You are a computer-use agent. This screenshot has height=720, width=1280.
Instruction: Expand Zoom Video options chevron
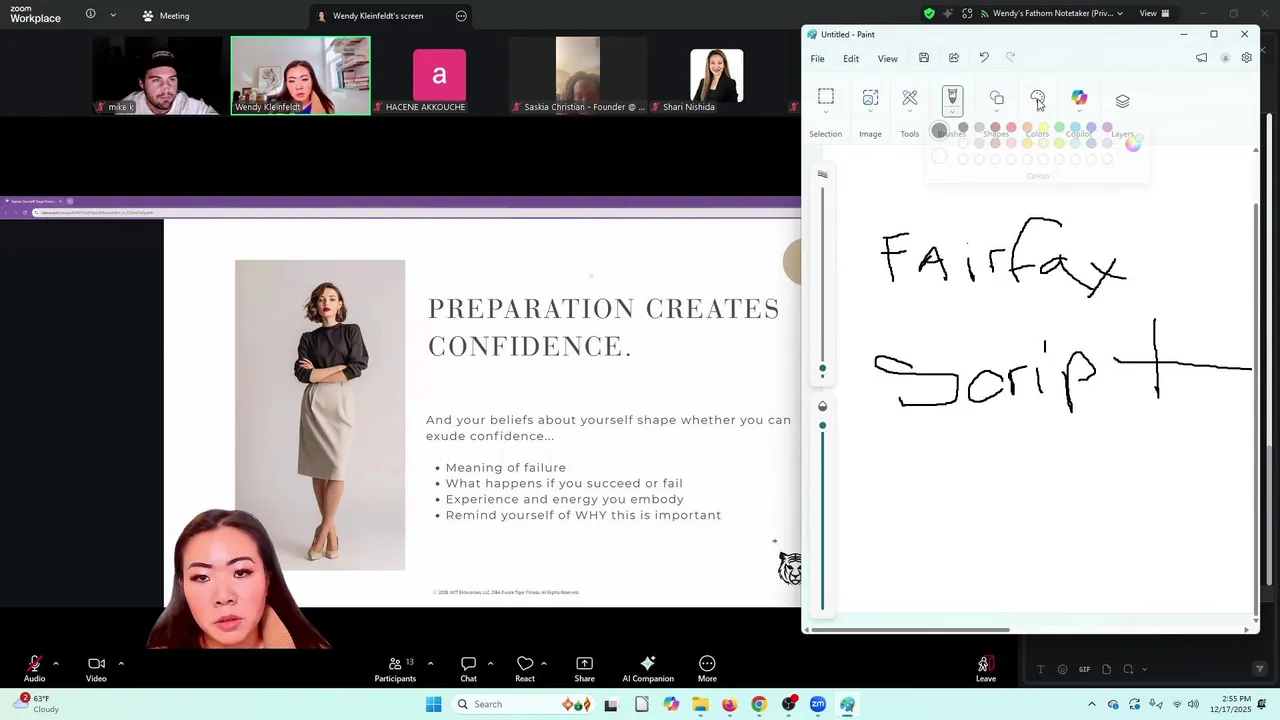(121, 663)
